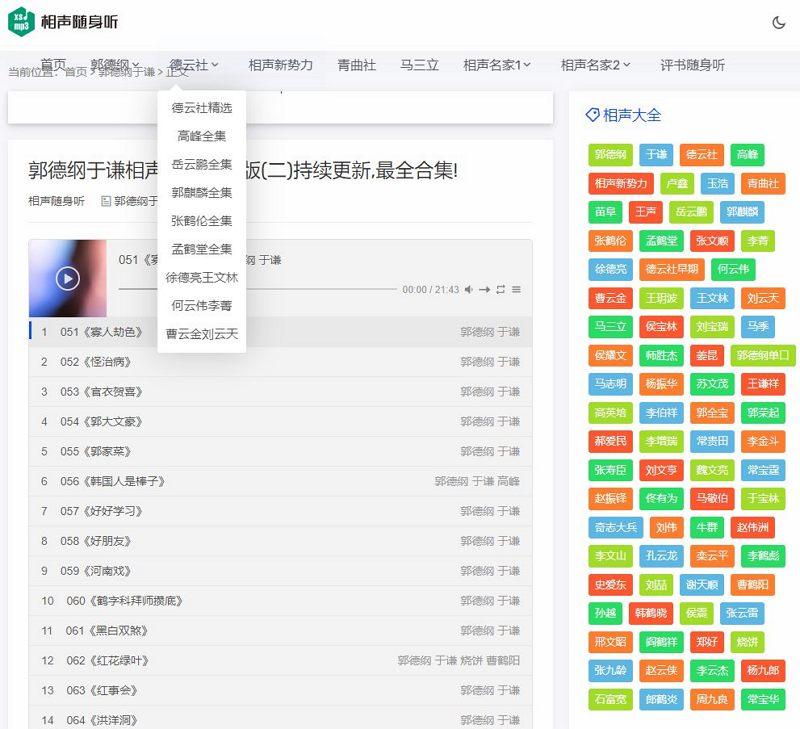The width and height of the screenshot is (800, 729).
Task: Play track 053《官衣贺喜》
Action: pos(281,392)
